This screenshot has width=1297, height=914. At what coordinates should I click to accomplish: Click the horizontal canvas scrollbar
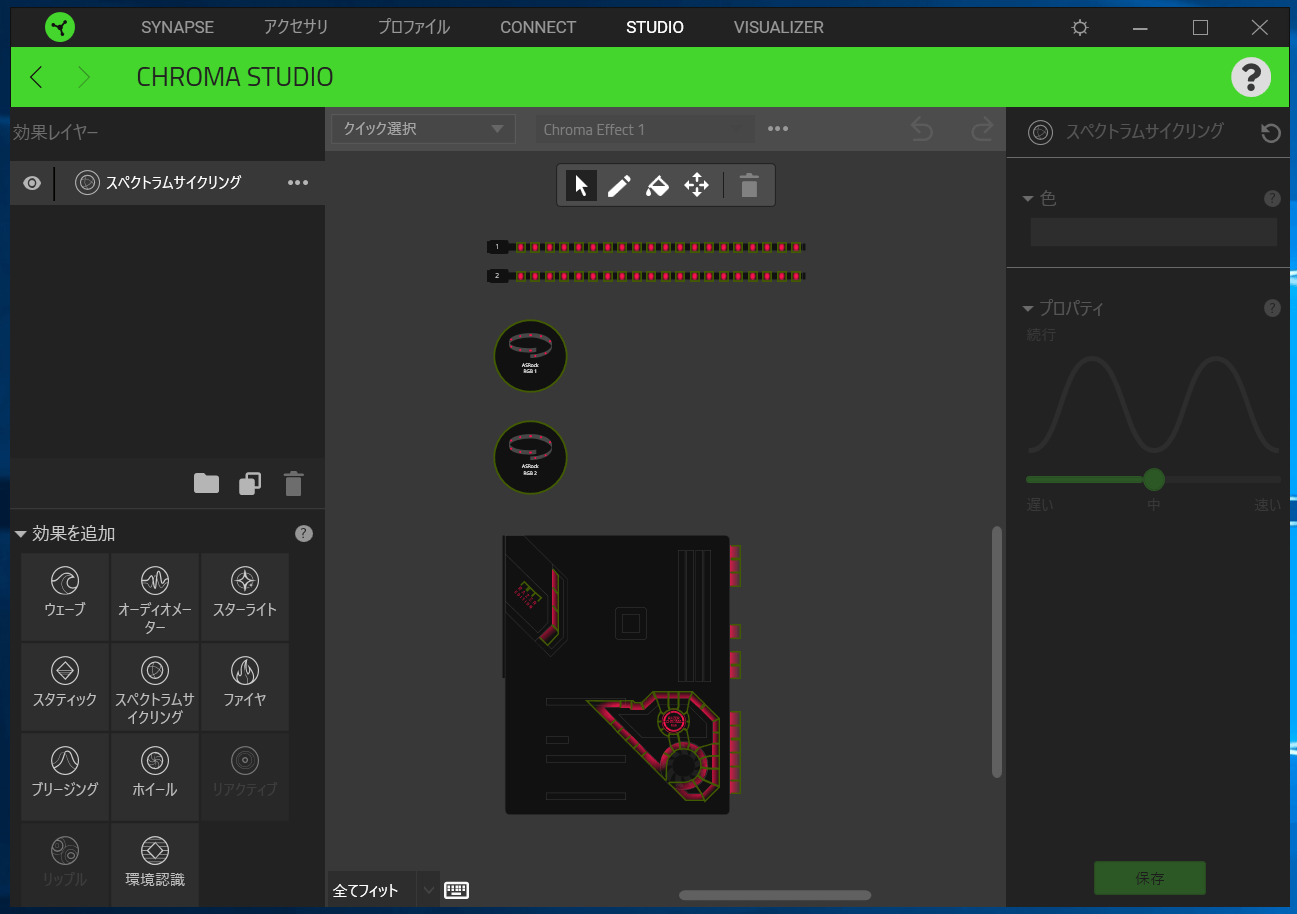774,895
